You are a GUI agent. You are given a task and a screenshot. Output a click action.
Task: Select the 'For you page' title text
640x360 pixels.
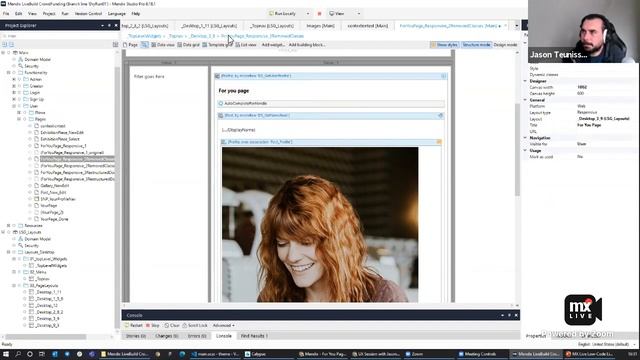pyautogui.click(x=233, y=91)
